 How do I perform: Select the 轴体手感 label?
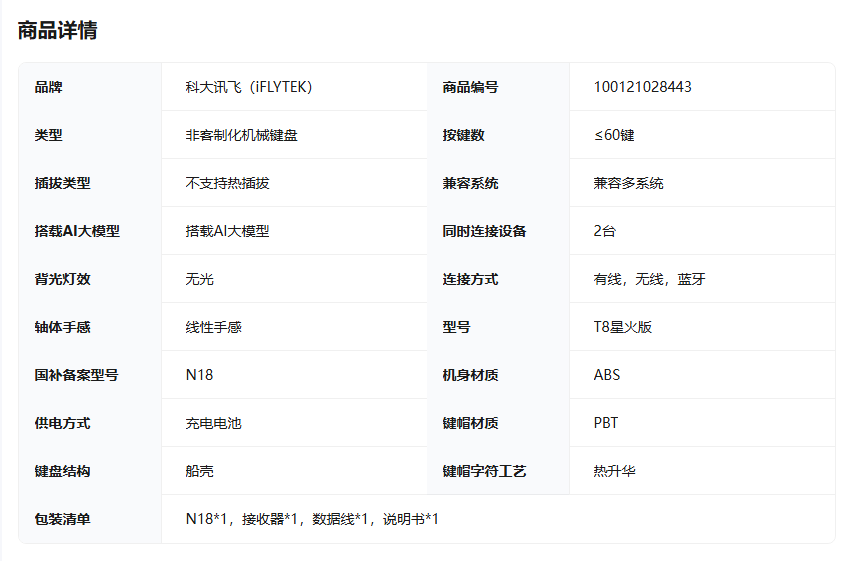pyautogui.click(x=62, y=327)
